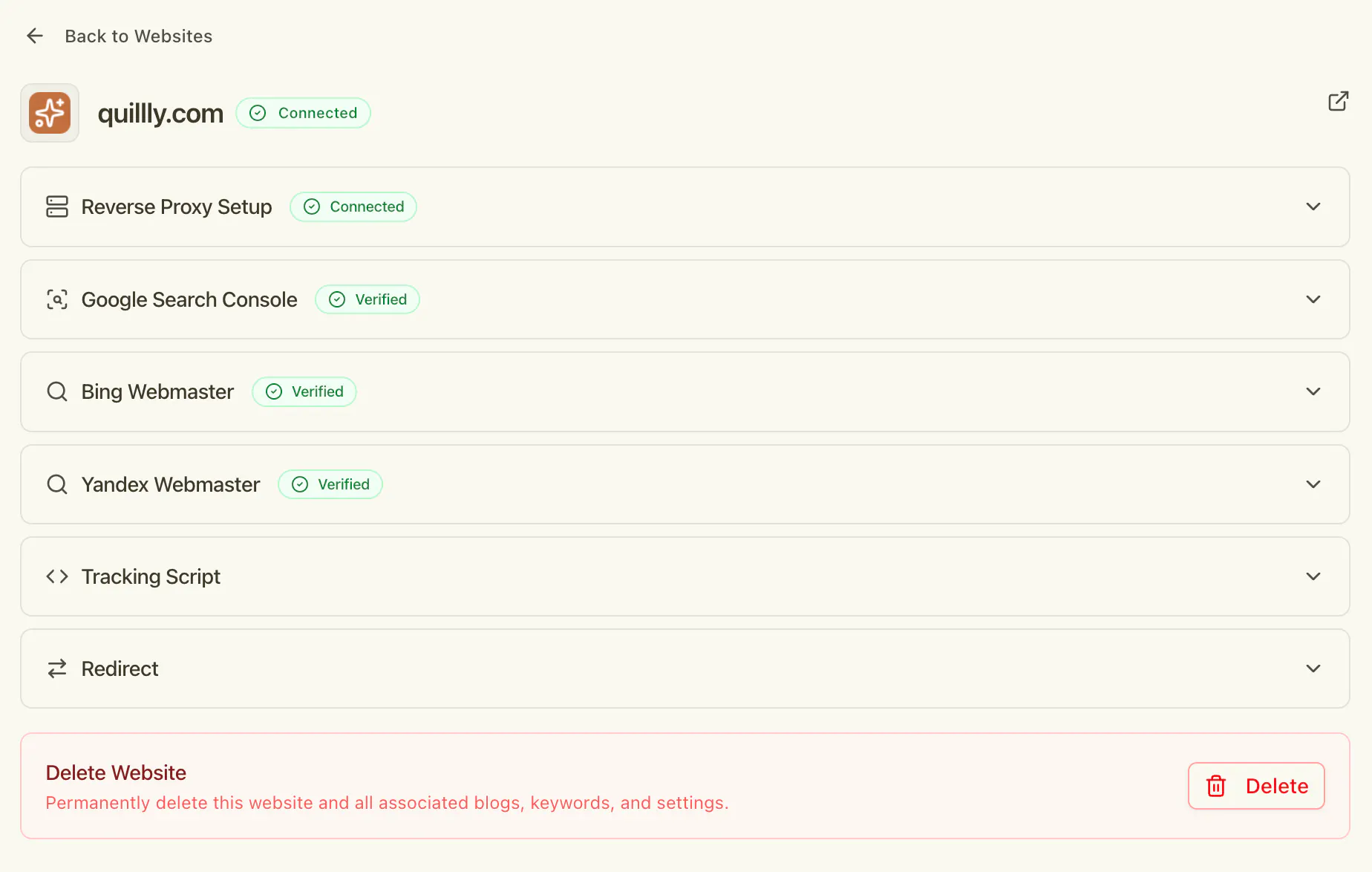Screen dimensions: 1372x872
Task: Click check icon in Yandex Webmaster badge
Action: [300, 484]
